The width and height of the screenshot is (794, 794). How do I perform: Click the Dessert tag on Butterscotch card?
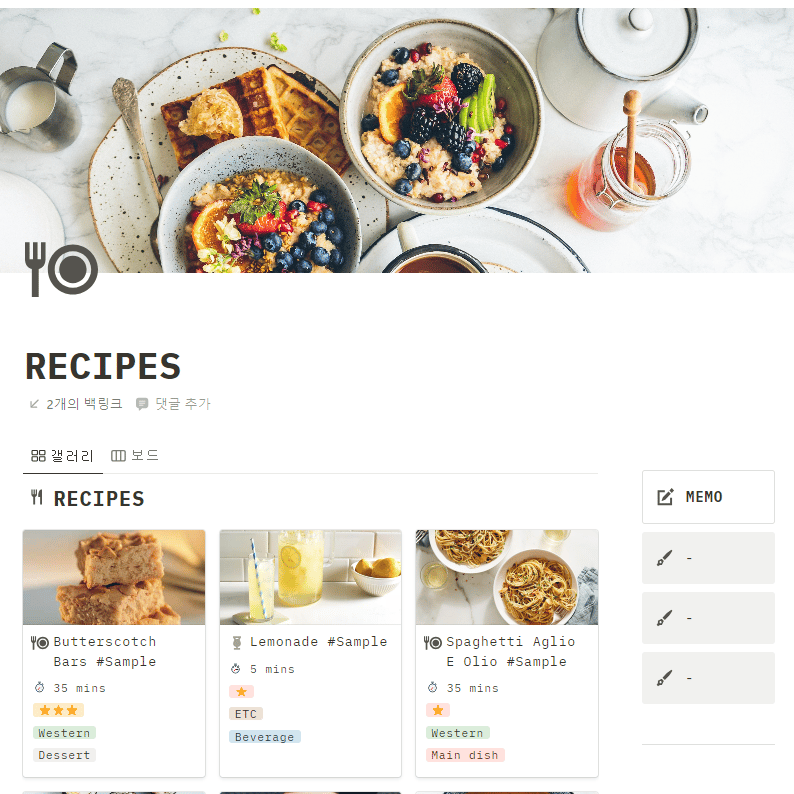pos(64,755)
